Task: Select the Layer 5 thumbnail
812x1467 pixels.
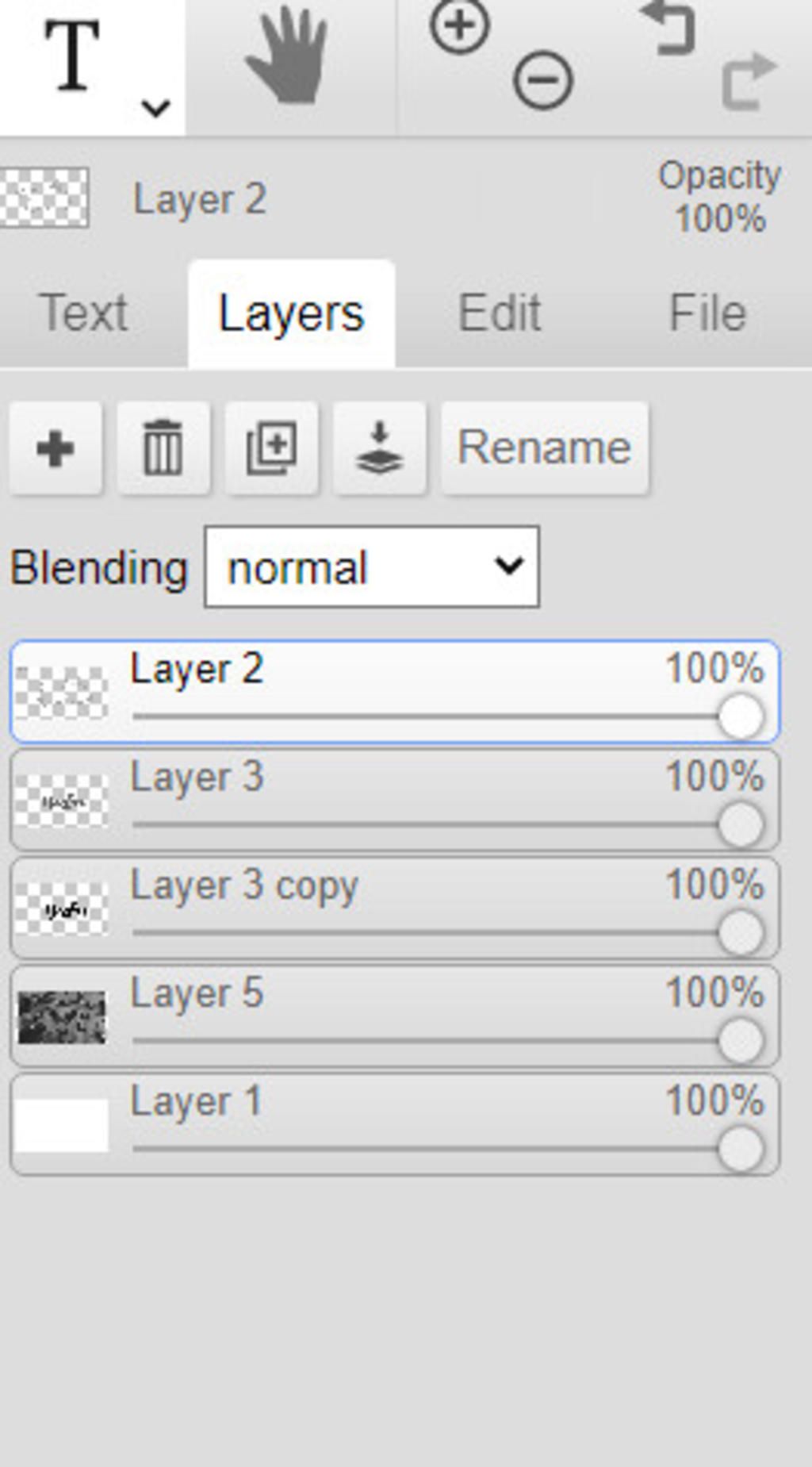Action: click(x=62, y=1017)
